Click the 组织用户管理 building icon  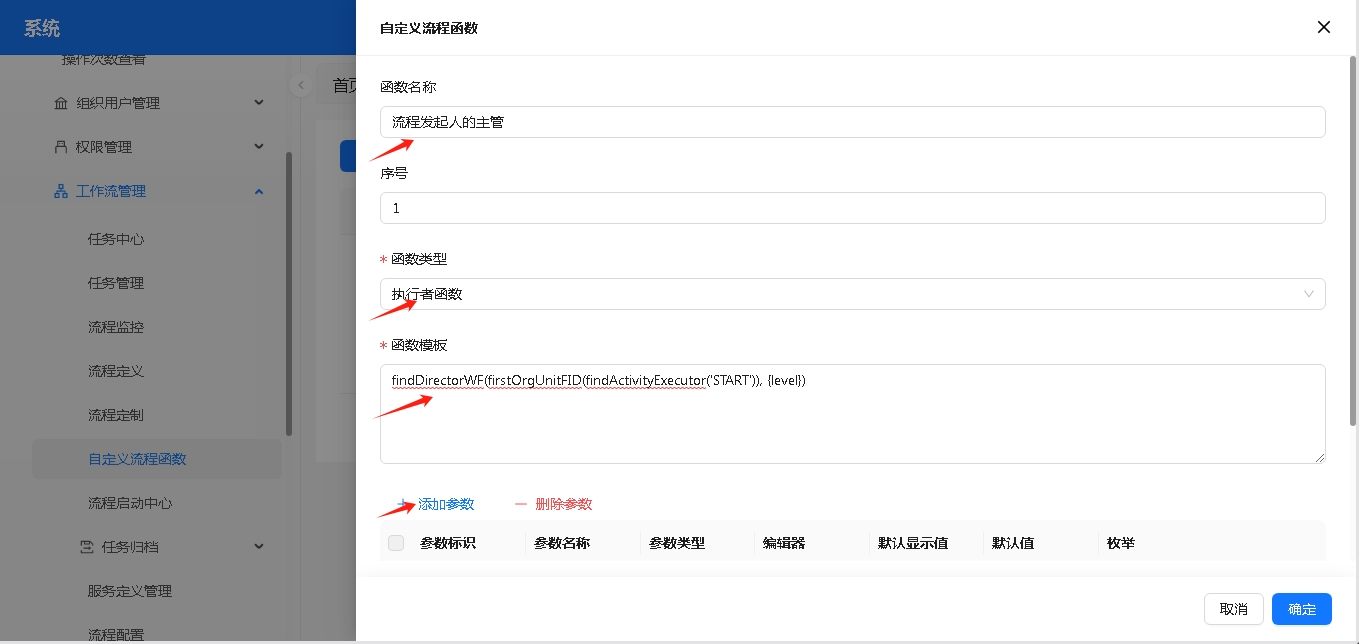point(60,103)
